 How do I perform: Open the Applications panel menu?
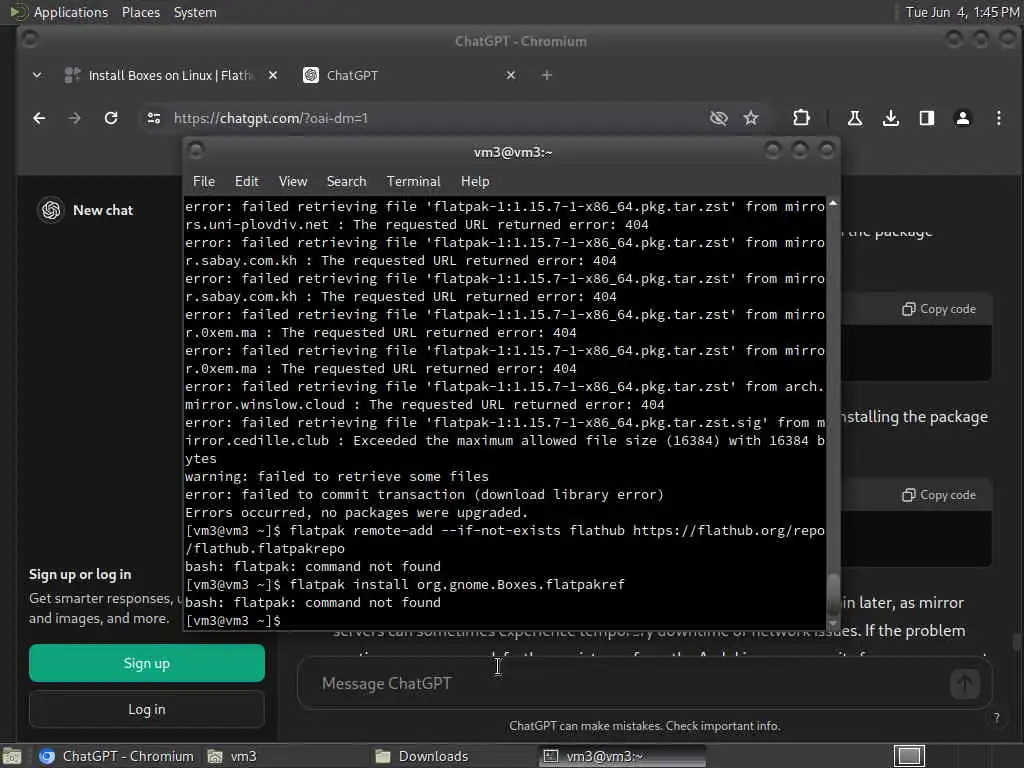(x=71, y=12)
